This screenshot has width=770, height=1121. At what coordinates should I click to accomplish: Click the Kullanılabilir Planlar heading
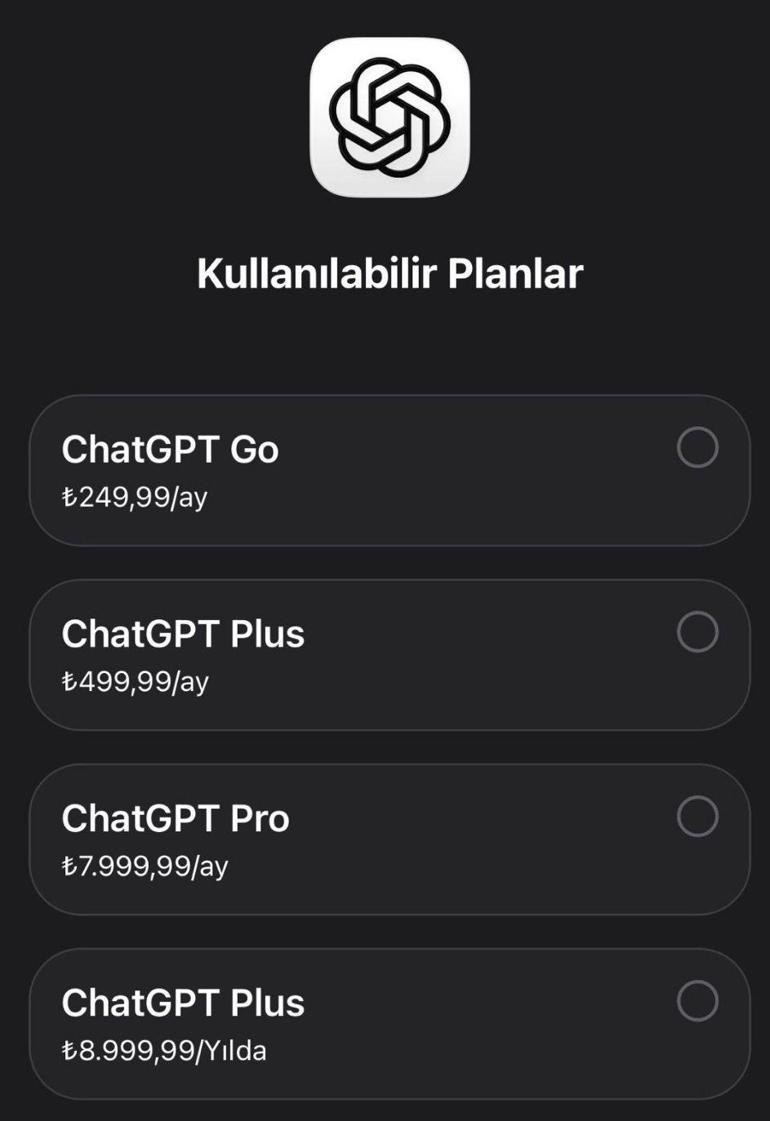coord(389,273)
